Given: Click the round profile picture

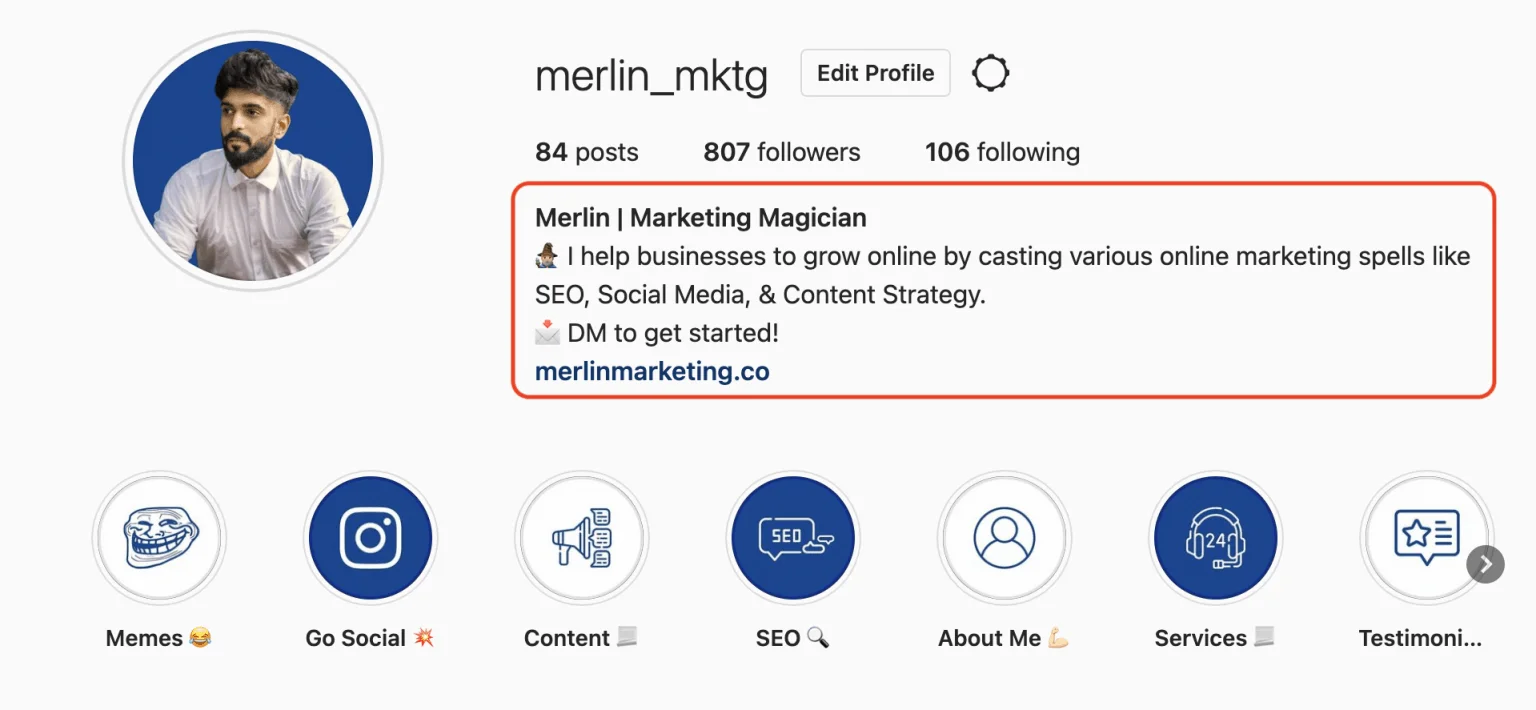Looking at the screenshot, I should [253, 161].
